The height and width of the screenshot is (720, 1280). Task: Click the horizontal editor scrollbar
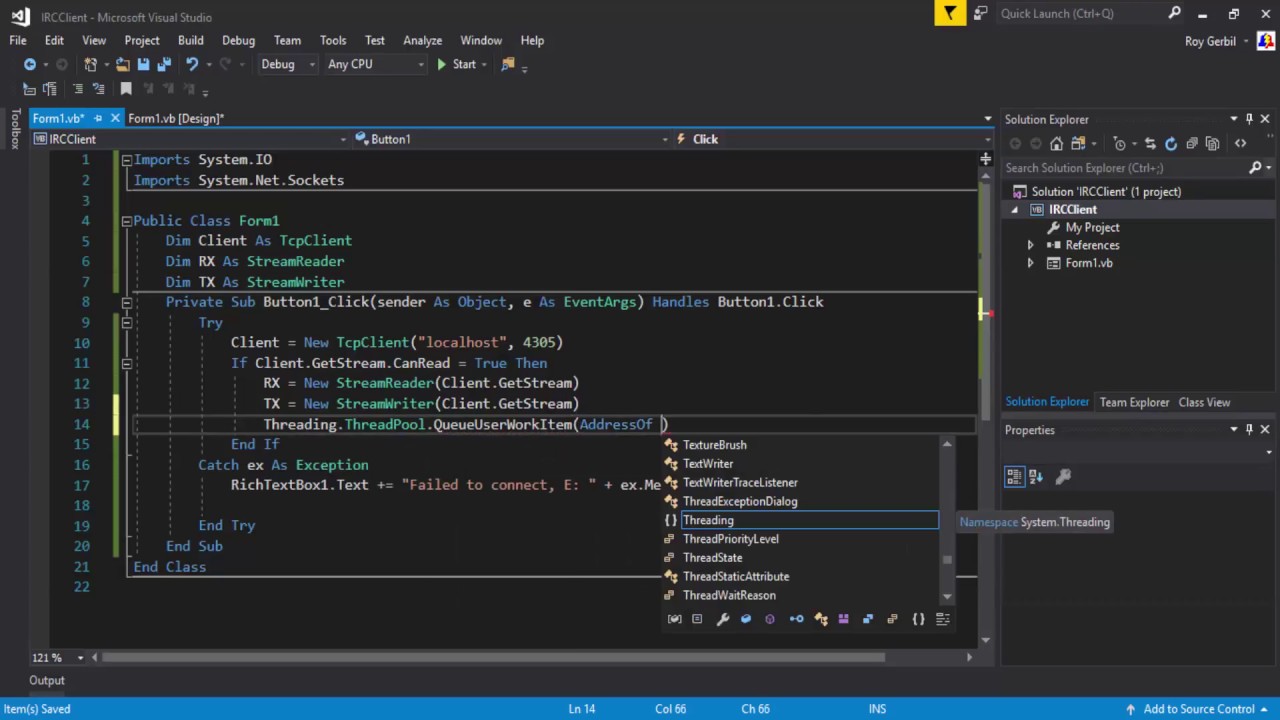click(494, 657)
